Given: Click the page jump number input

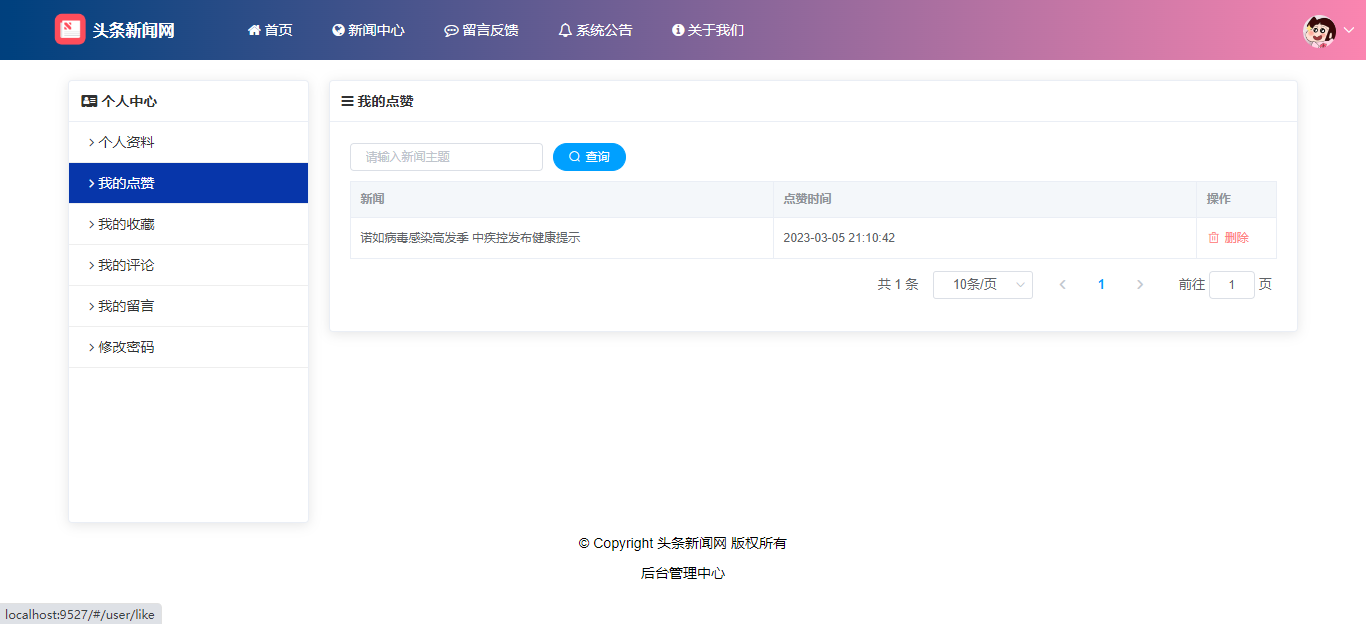Looking at the screenshot, I should pos(1231,285).
